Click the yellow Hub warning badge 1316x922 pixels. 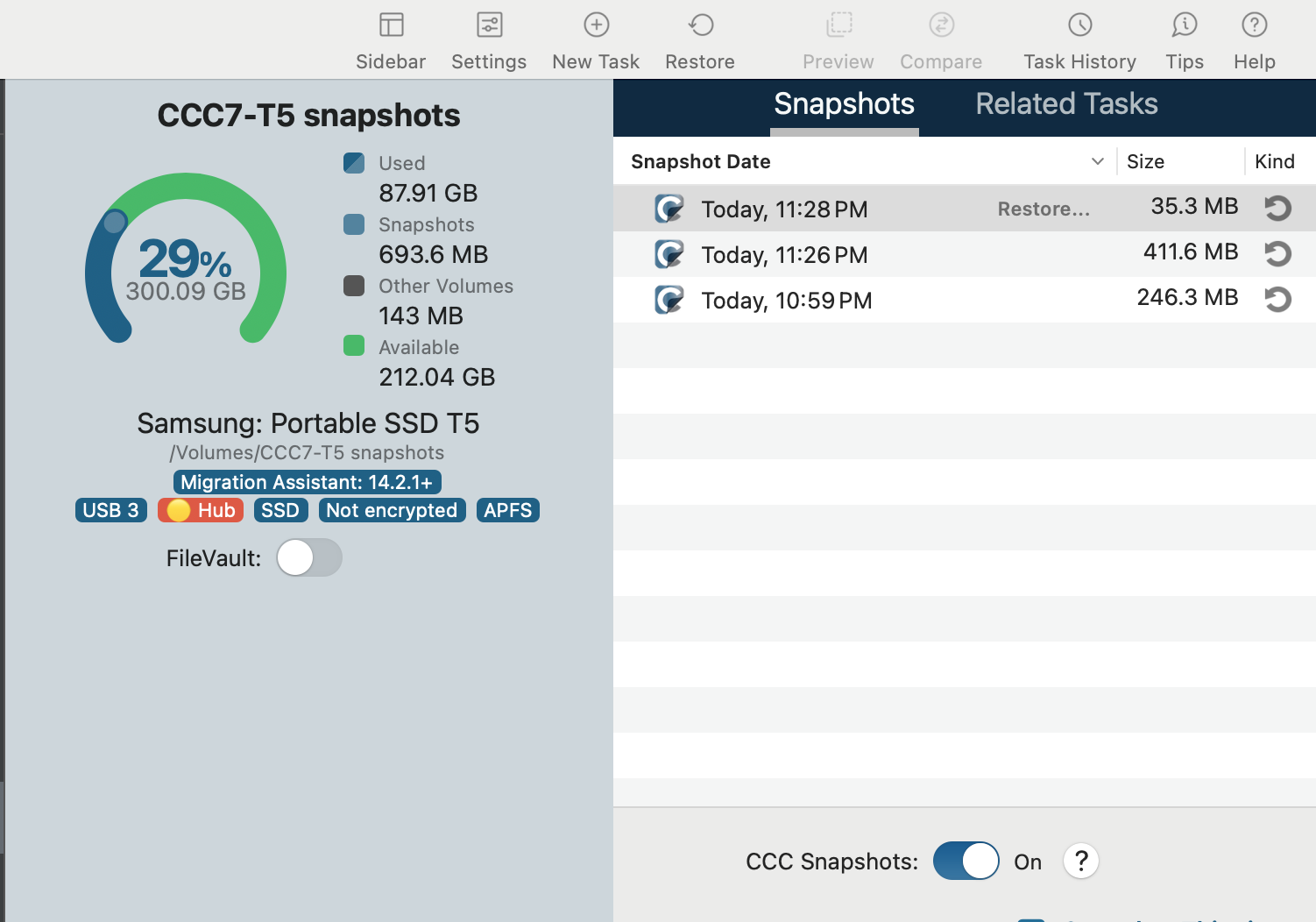pyautogui.click(x=201, y=510)
